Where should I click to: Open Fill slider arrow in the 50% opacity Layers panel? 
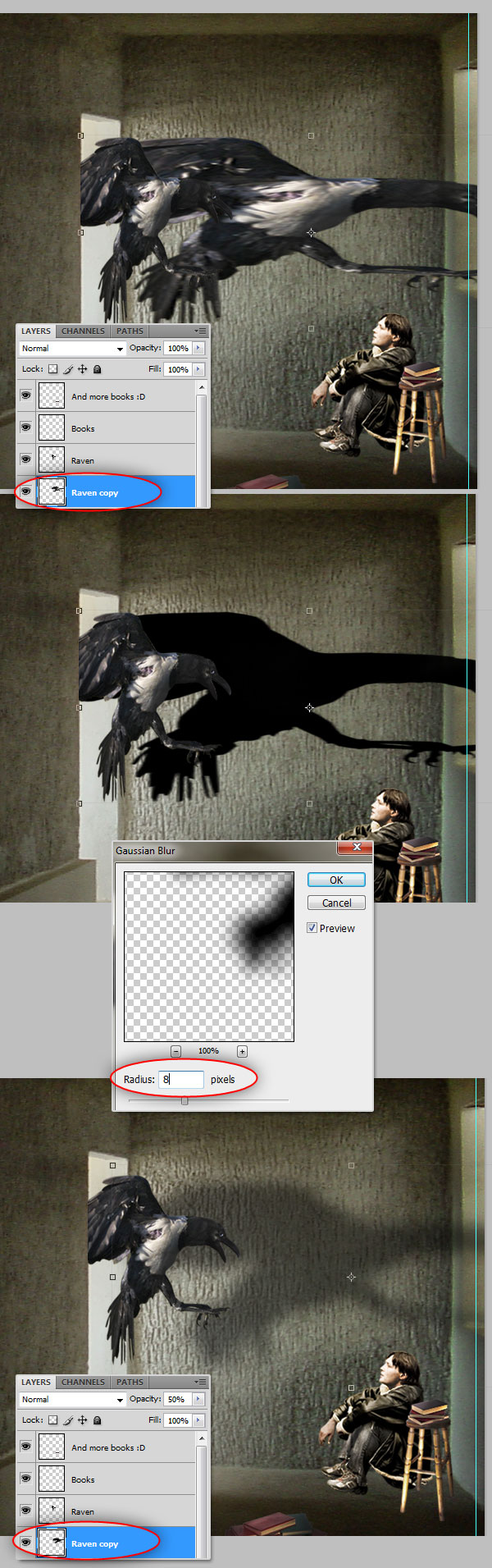coord(198,1421)
